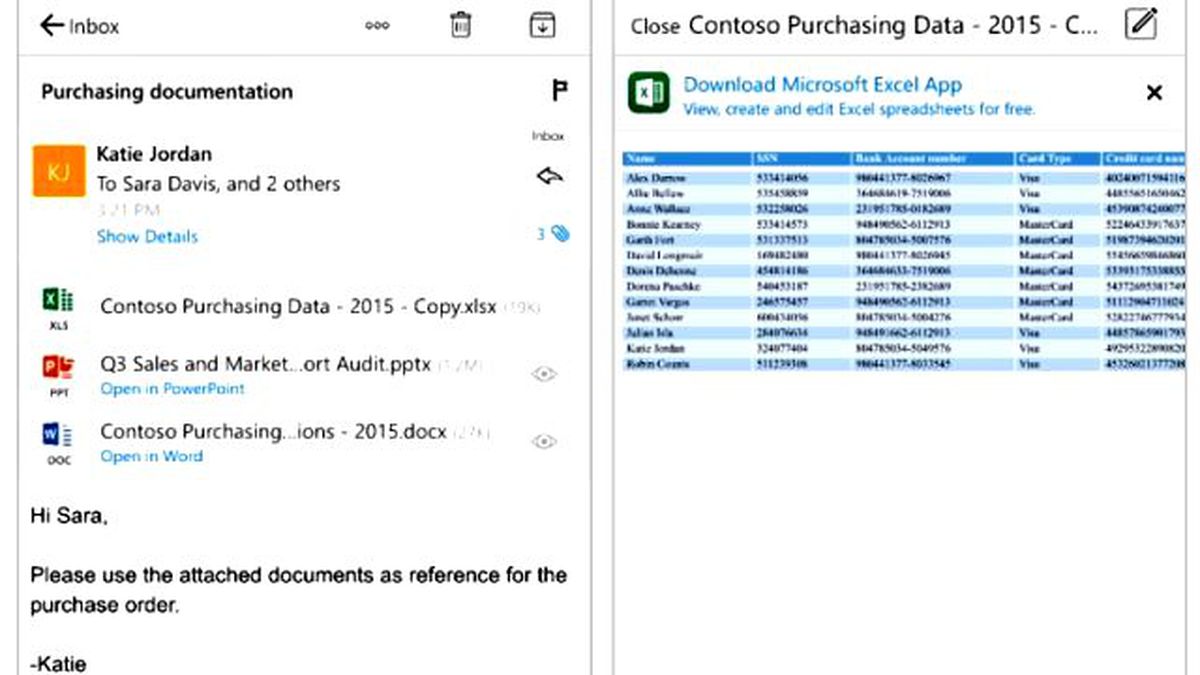
Task: Open the edit pencil icon in preview
Action: tap(1140, 24)
